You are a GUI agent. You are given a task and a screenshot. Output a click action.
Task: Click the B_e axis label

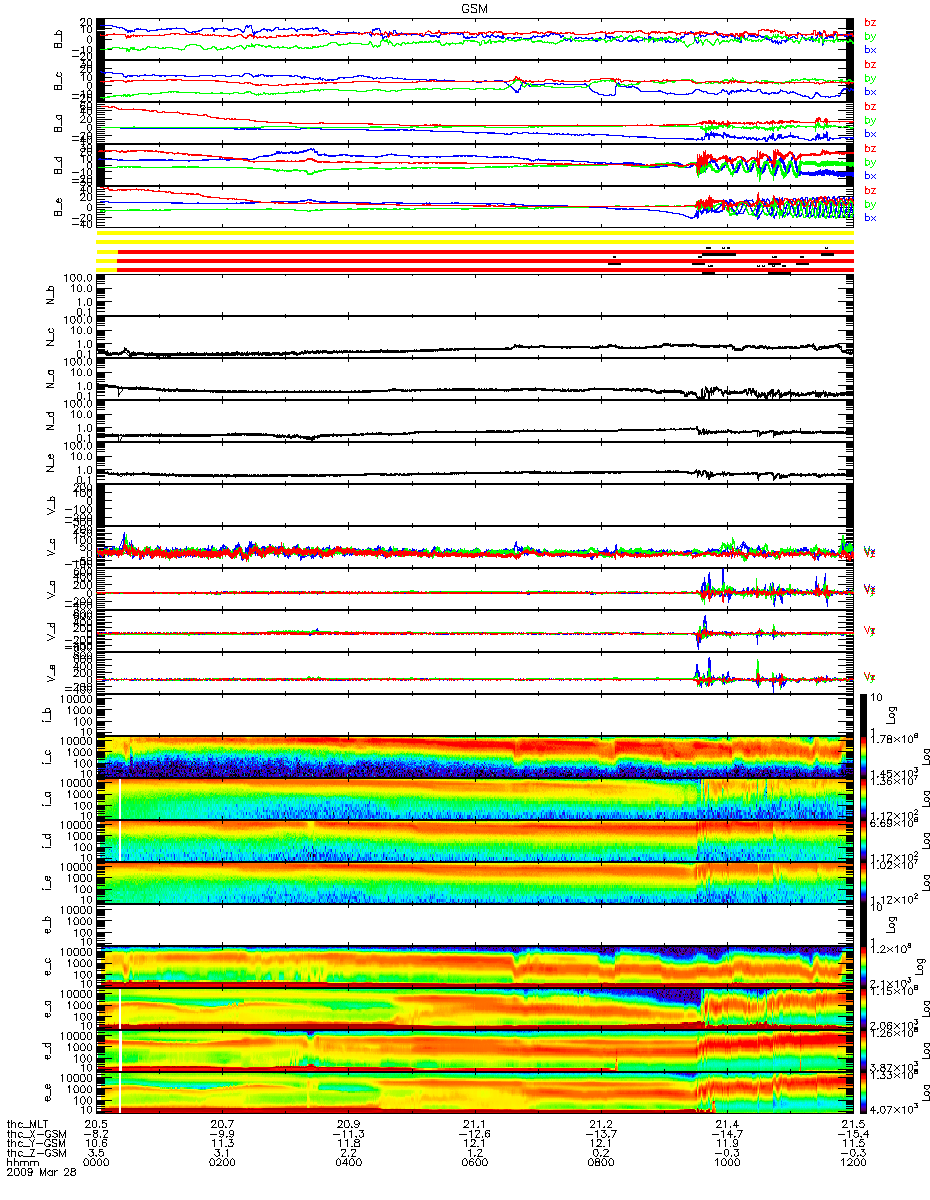coord(58,207)
